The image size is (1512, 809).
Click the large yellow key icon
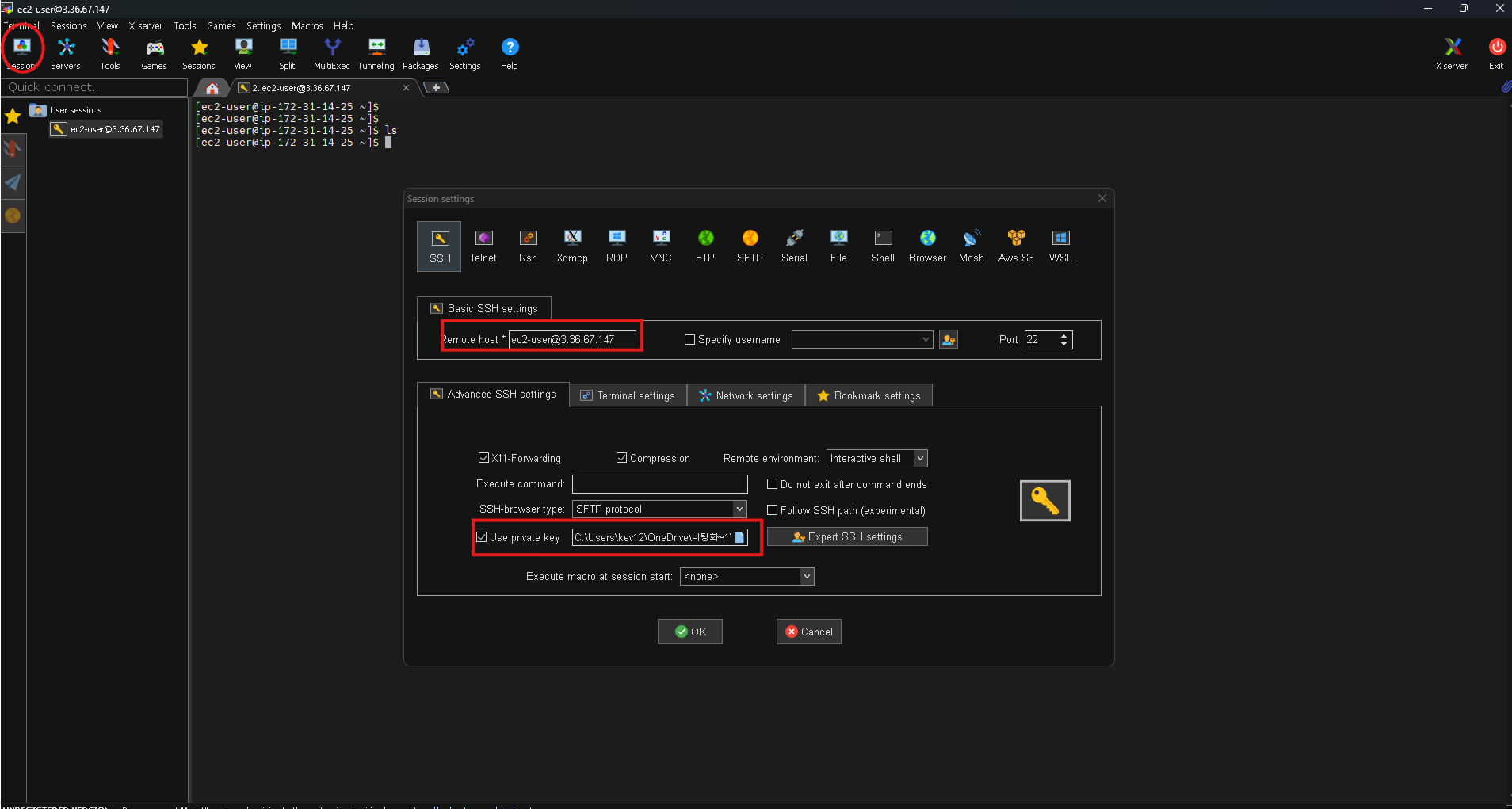[1044, 501]
